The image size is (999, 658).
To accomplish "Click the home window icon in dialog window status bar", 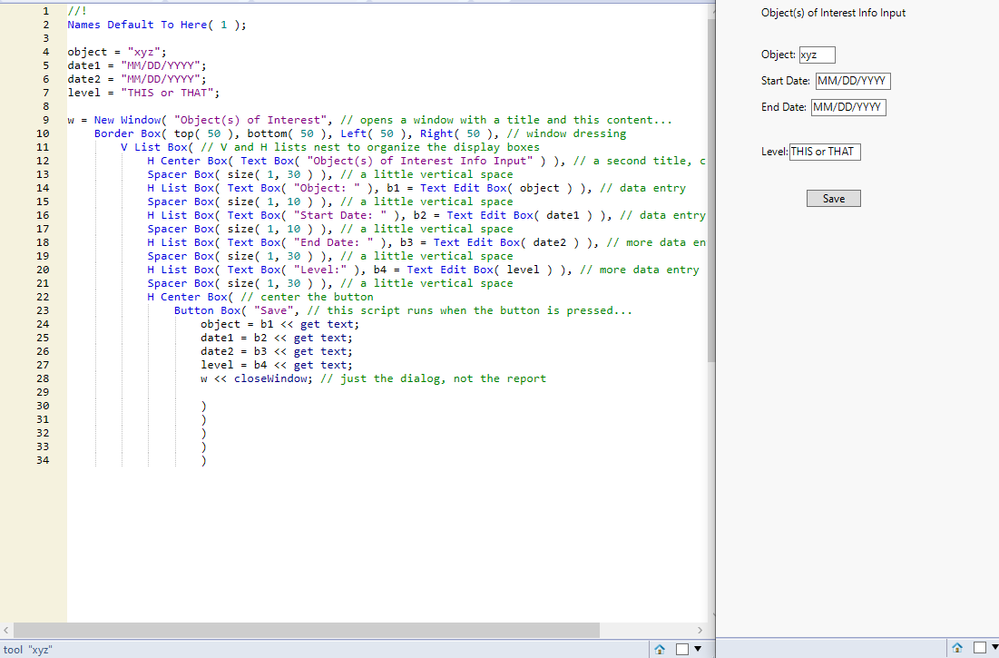I will (x=957, y=648).
